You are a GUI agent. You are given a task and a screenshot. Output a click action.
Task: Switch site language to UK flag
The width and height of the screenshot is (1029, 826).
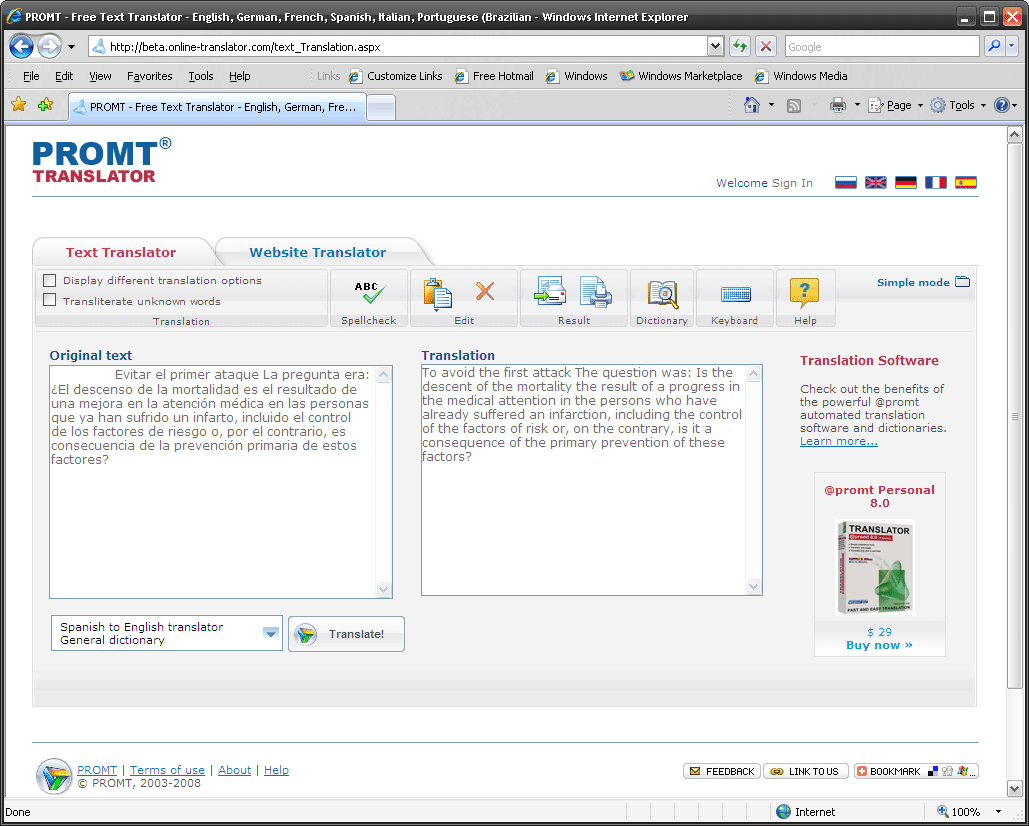point(875,182)
